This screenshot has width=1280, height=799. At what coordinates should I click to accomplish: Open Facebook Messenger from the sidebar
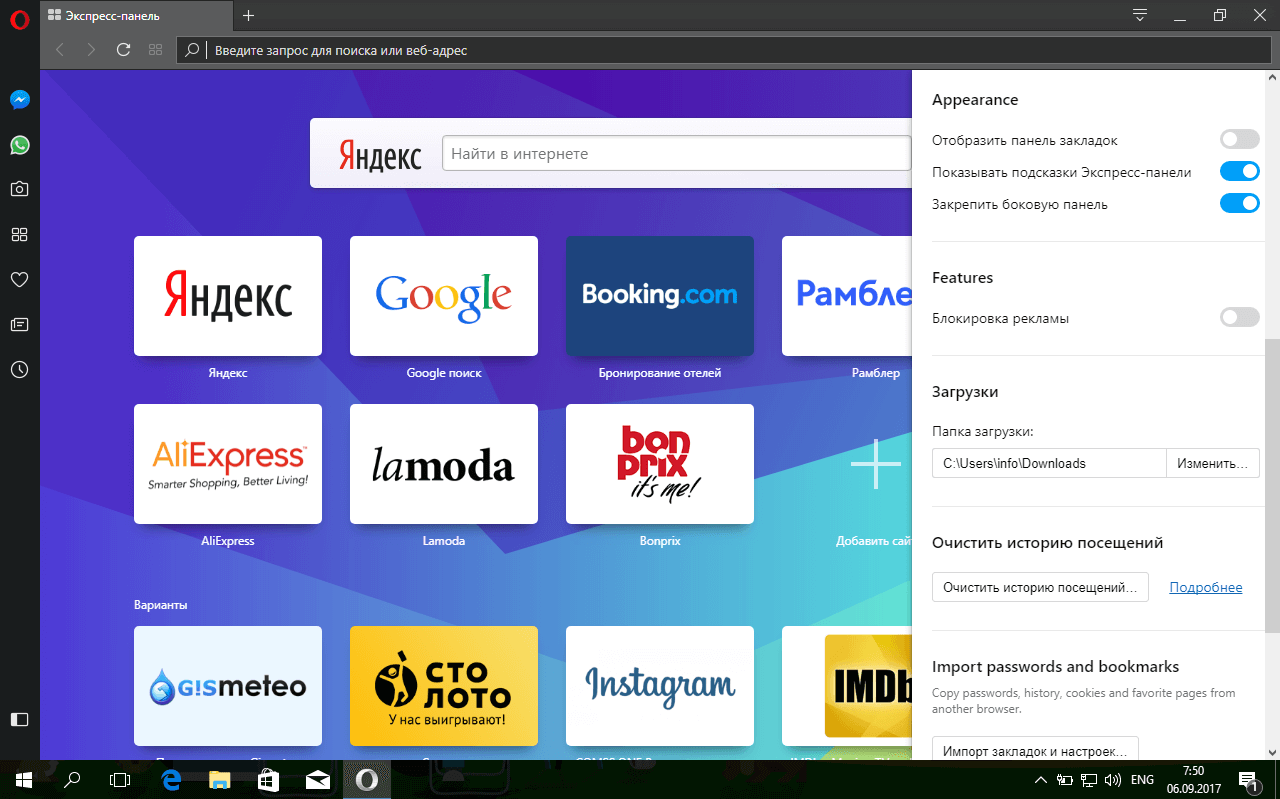coord(19,99)
